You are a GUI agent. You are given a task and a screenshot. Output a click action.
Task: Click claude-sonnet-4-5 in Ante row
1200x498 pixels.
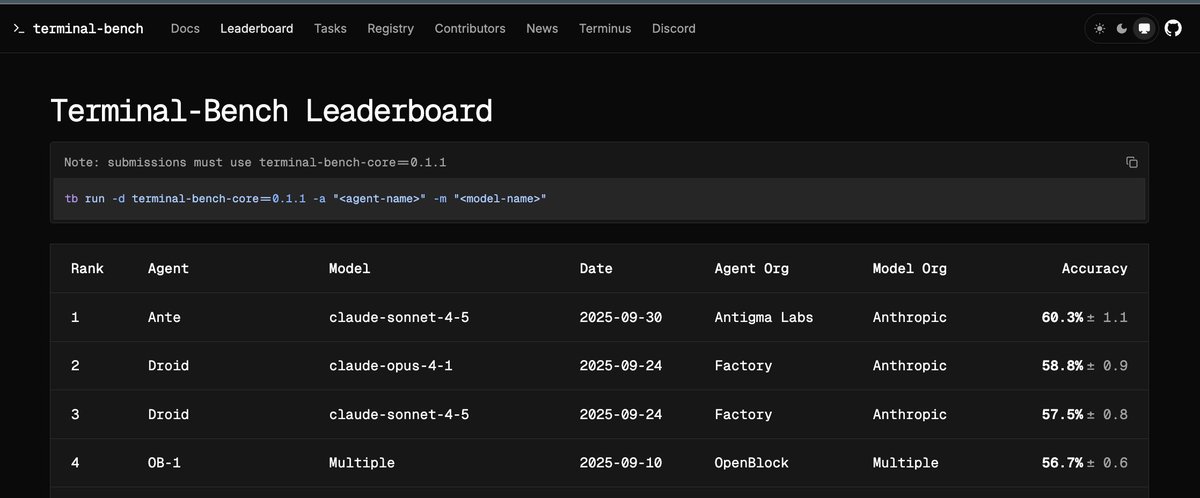pos(399,317)
